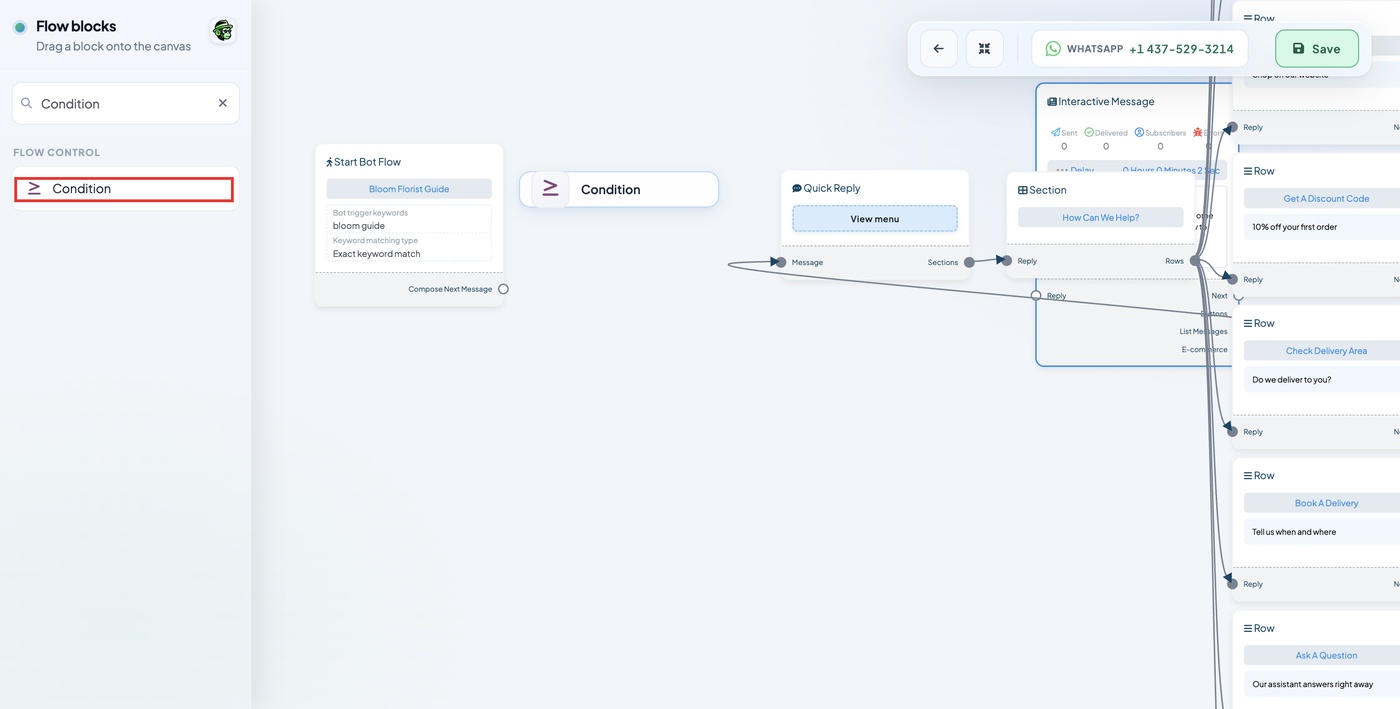Click the magnifier icon in the search box
This screenshot has width=1400, height=709.
pyautogui.click(x=27, y=103)
